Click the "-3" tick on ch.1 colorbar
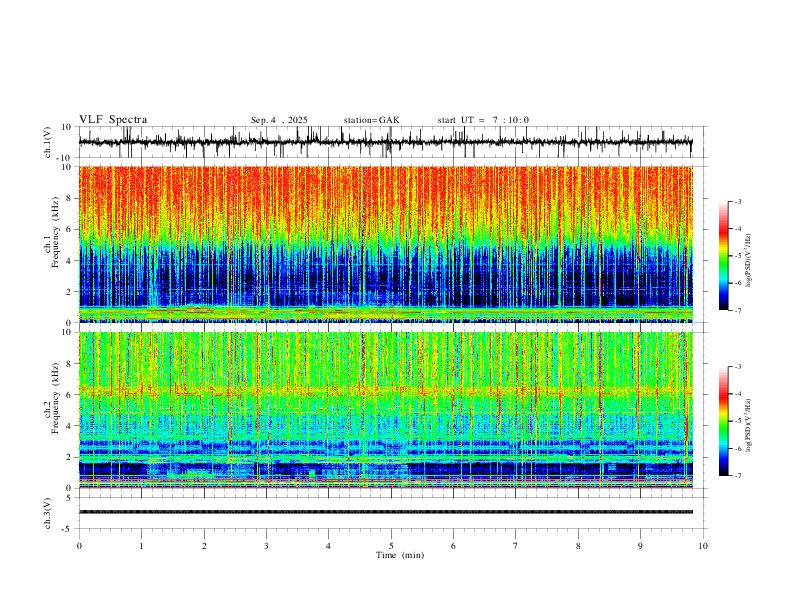This screenshot has width=792, height=612. [x=738, y=201]
